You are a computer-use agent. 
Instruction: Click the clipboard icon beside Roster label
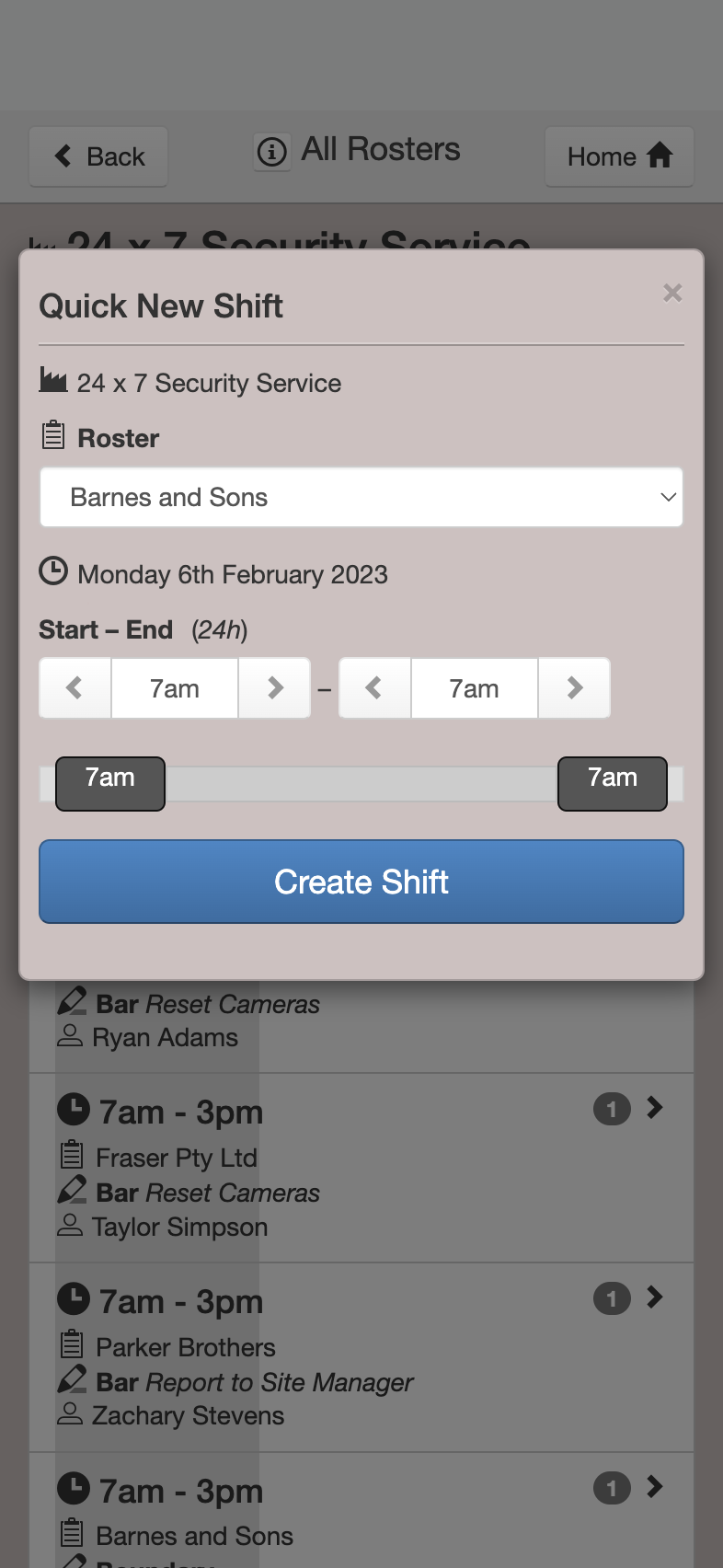pos(53,434)
